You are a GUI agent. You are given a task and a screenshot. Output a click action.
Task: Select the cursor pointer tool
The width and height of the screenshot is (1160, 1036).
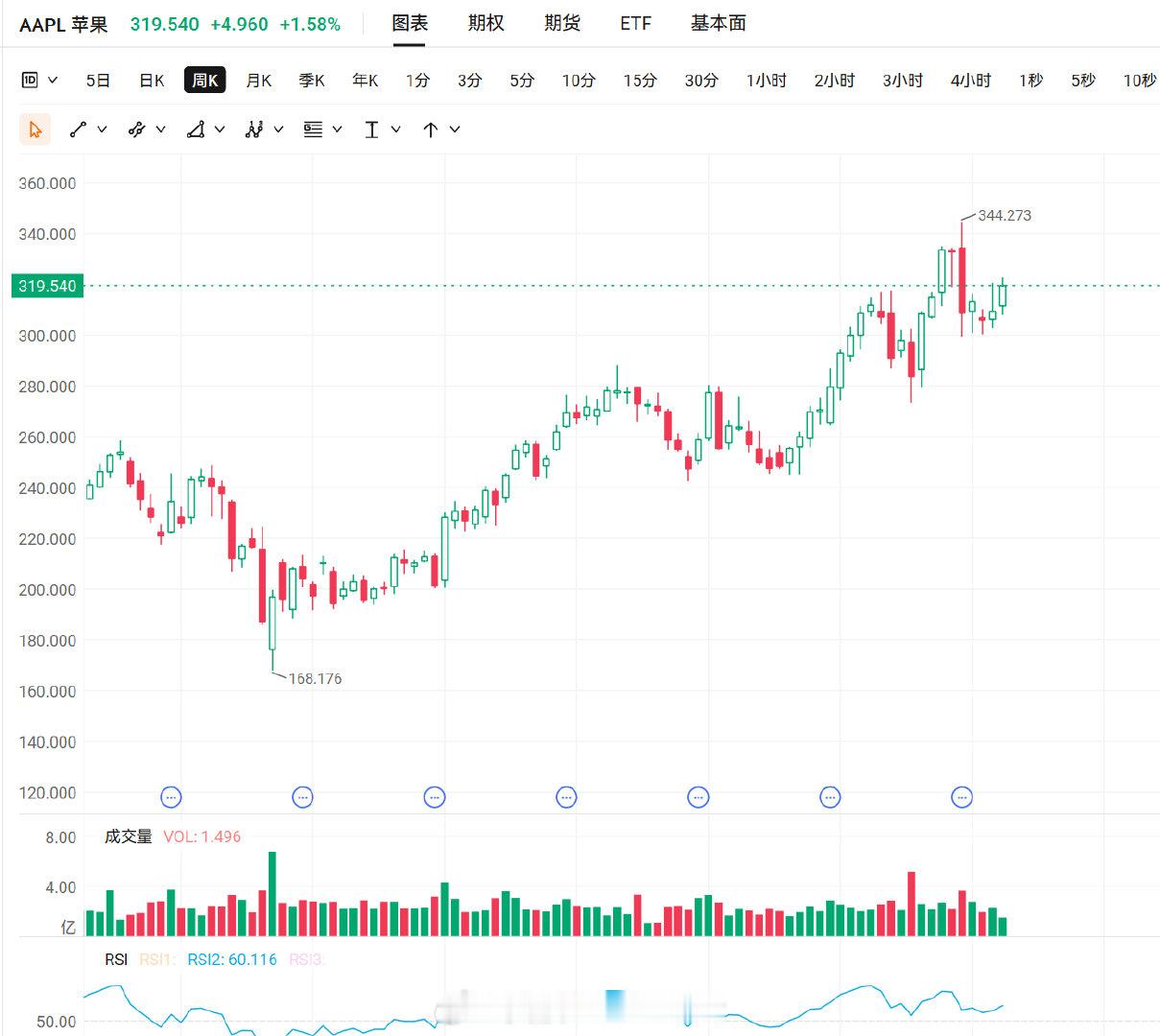click(x=36, y=129)
